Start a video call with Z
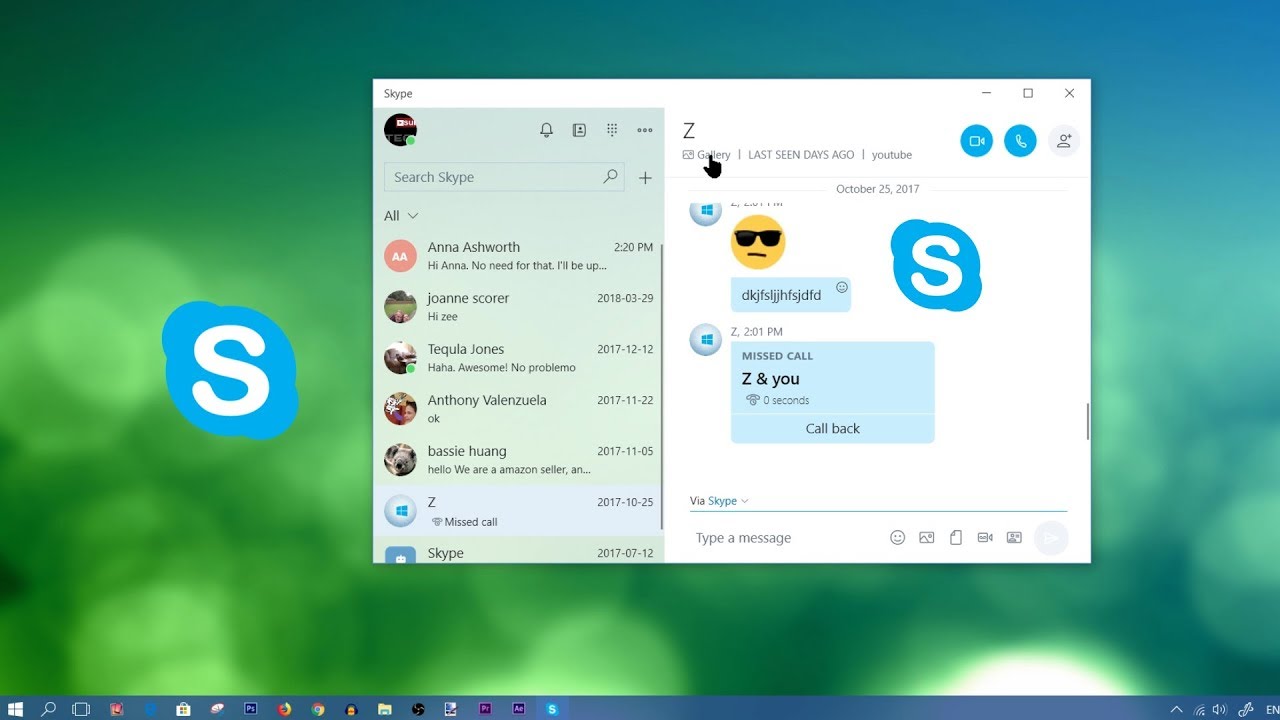This screenshot has width=1280, height=720. click(977, 141)
